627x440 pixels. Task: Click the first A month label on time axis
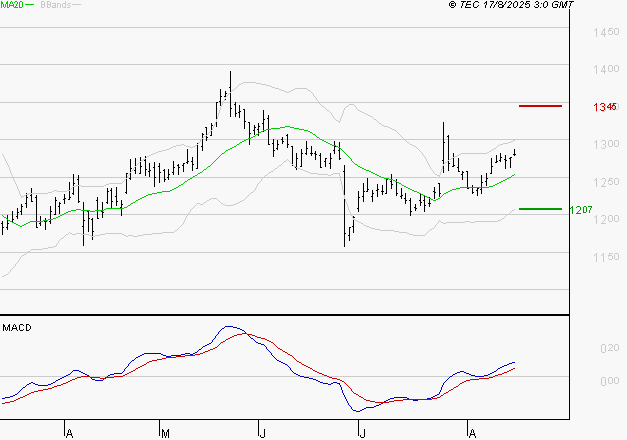(69, 433)
